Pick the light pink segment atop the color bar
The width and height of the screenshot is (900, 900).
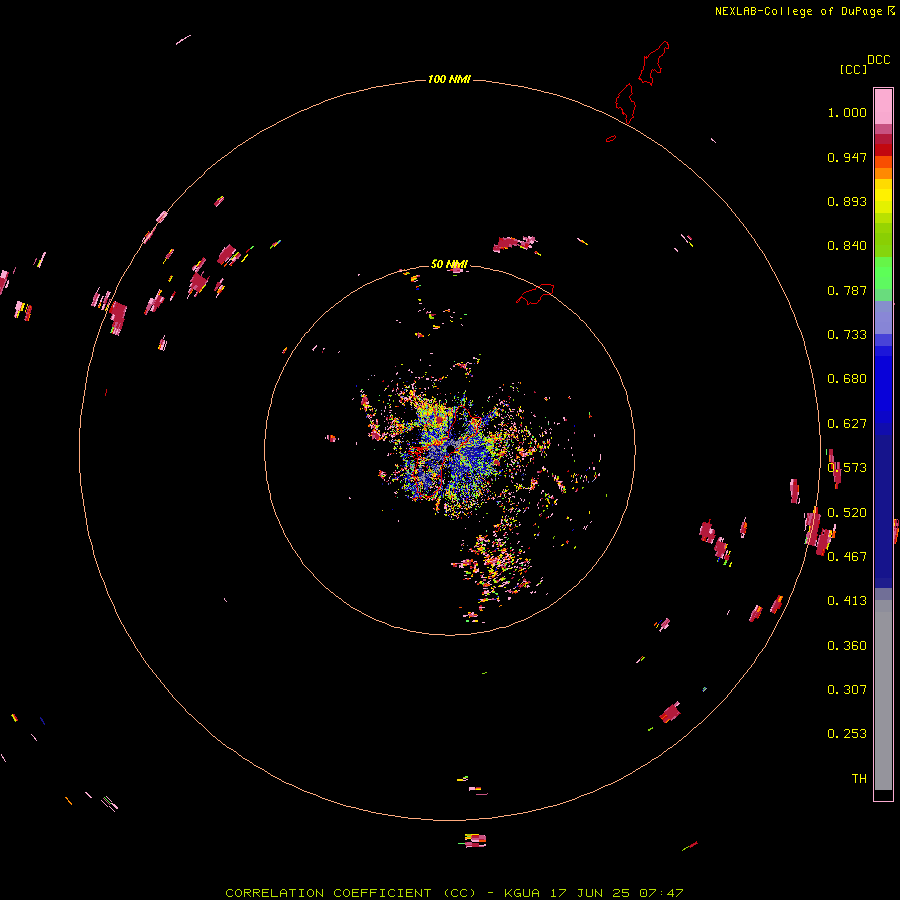883,107
